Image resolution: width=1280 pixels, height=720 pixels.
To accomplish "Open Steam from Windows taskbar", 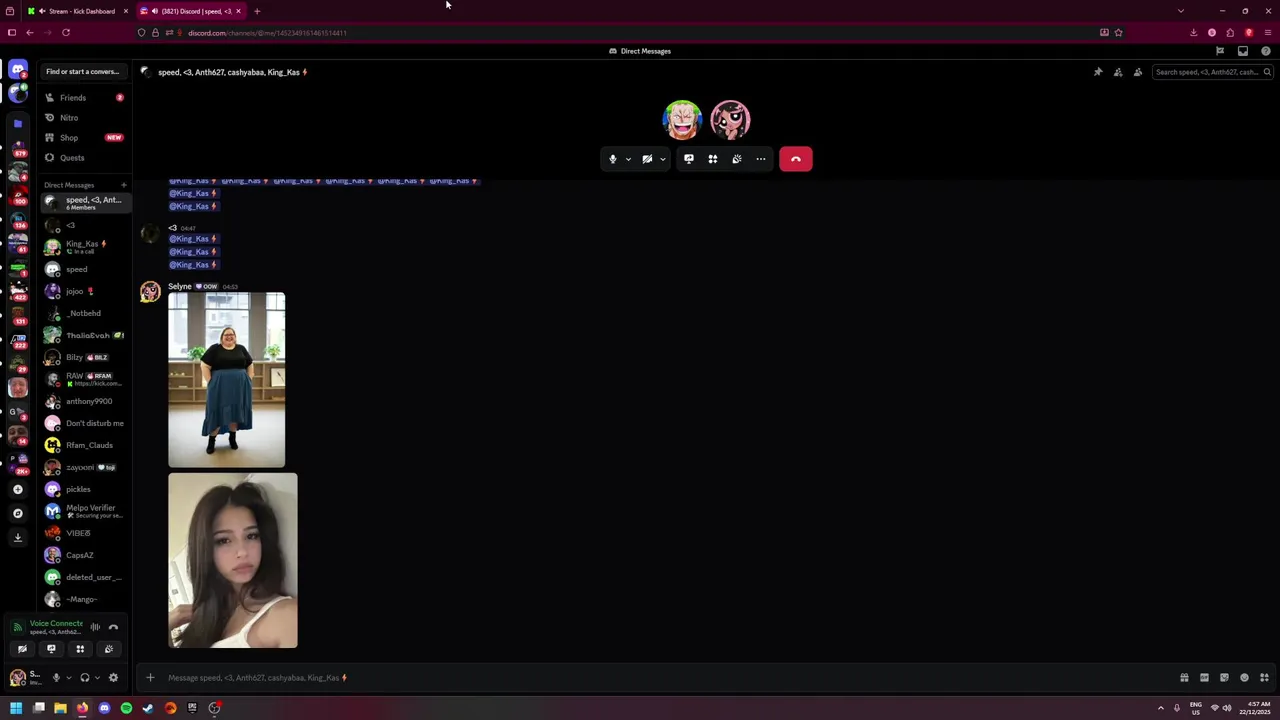I will point(148,708).
